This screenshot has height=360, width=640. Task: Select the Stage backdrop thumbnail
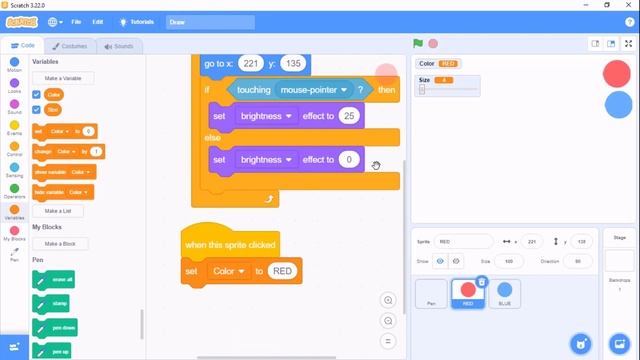click(620, 260)
